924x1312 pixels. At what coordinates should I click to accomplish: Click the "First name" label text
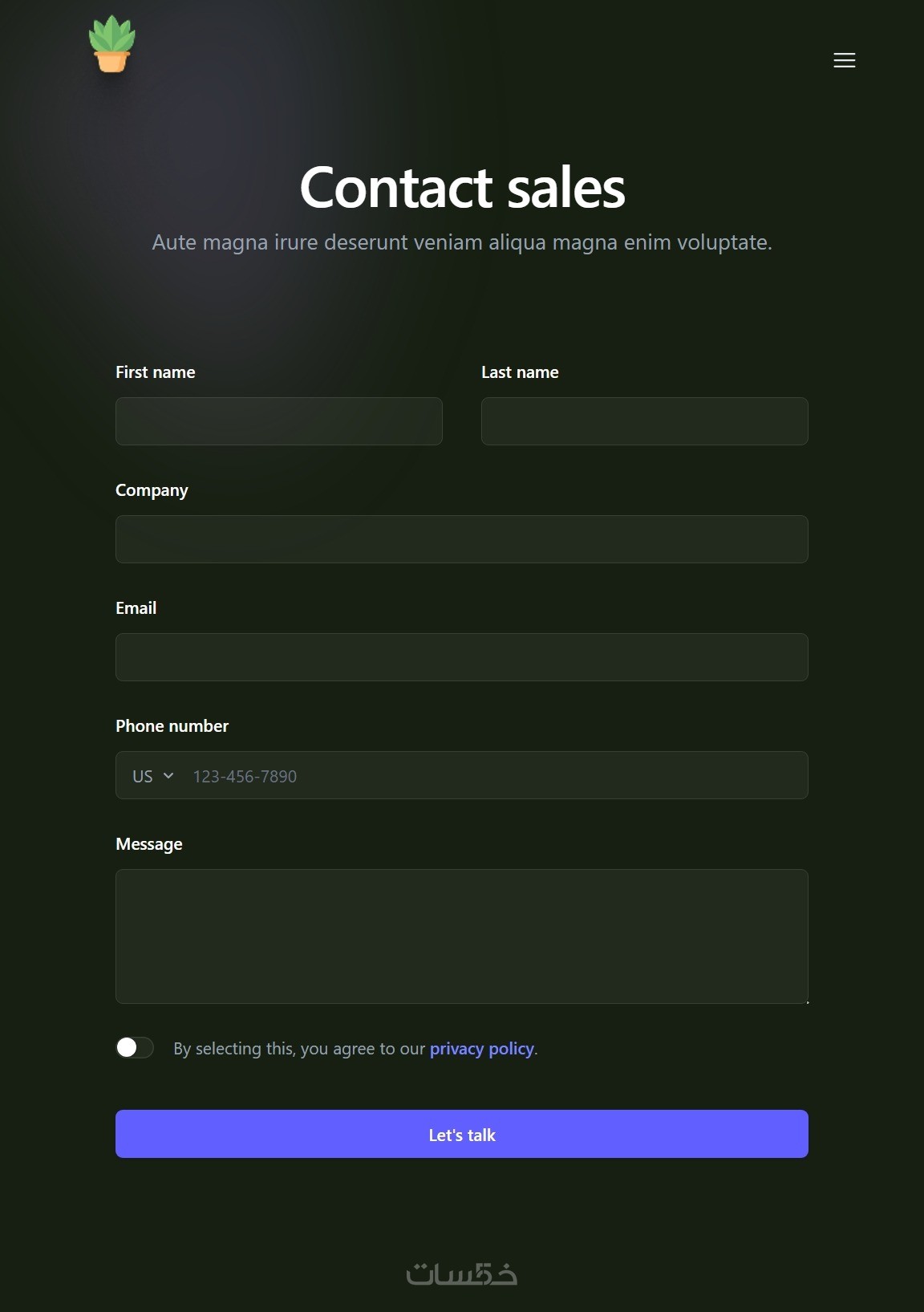[156, 372]
